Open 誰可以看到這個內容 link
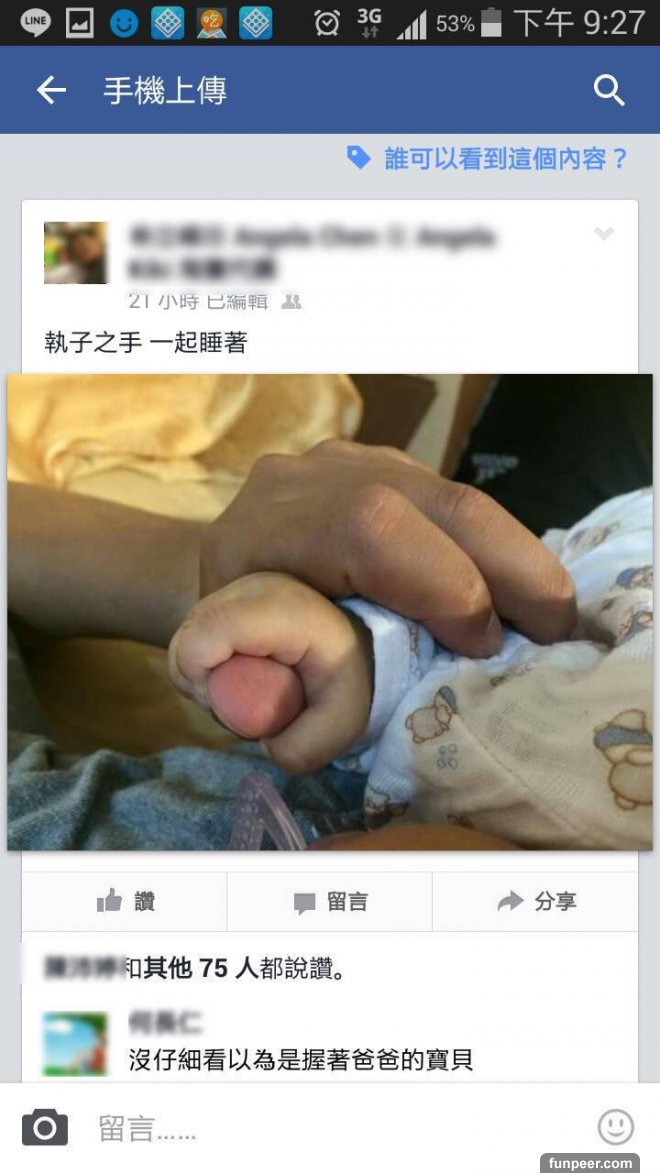660x1173 pixels. pyautogui.click(x=505, y=159)
